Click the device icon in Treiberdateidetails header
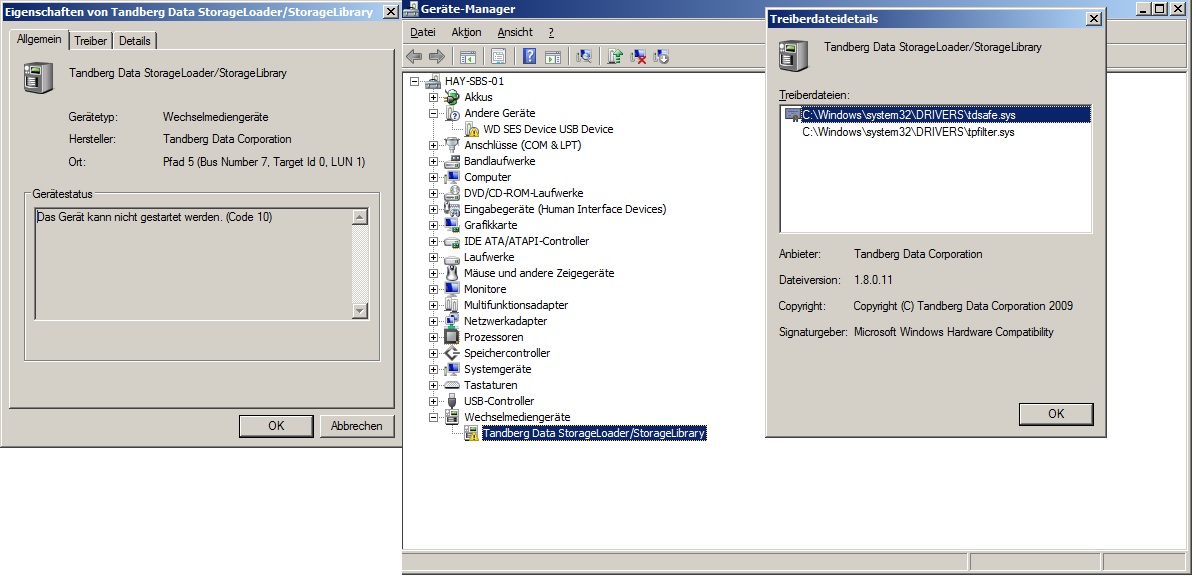The height and width of the screenshot is (582, 1196). point(793,58)
